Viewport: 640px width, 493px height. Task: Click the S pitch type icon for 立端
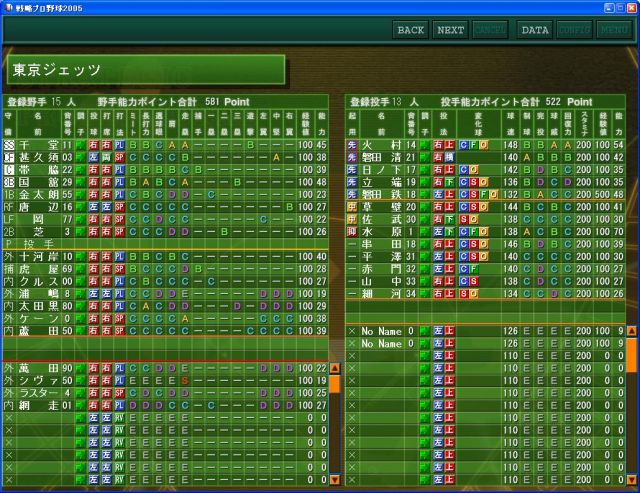(473, 182)
